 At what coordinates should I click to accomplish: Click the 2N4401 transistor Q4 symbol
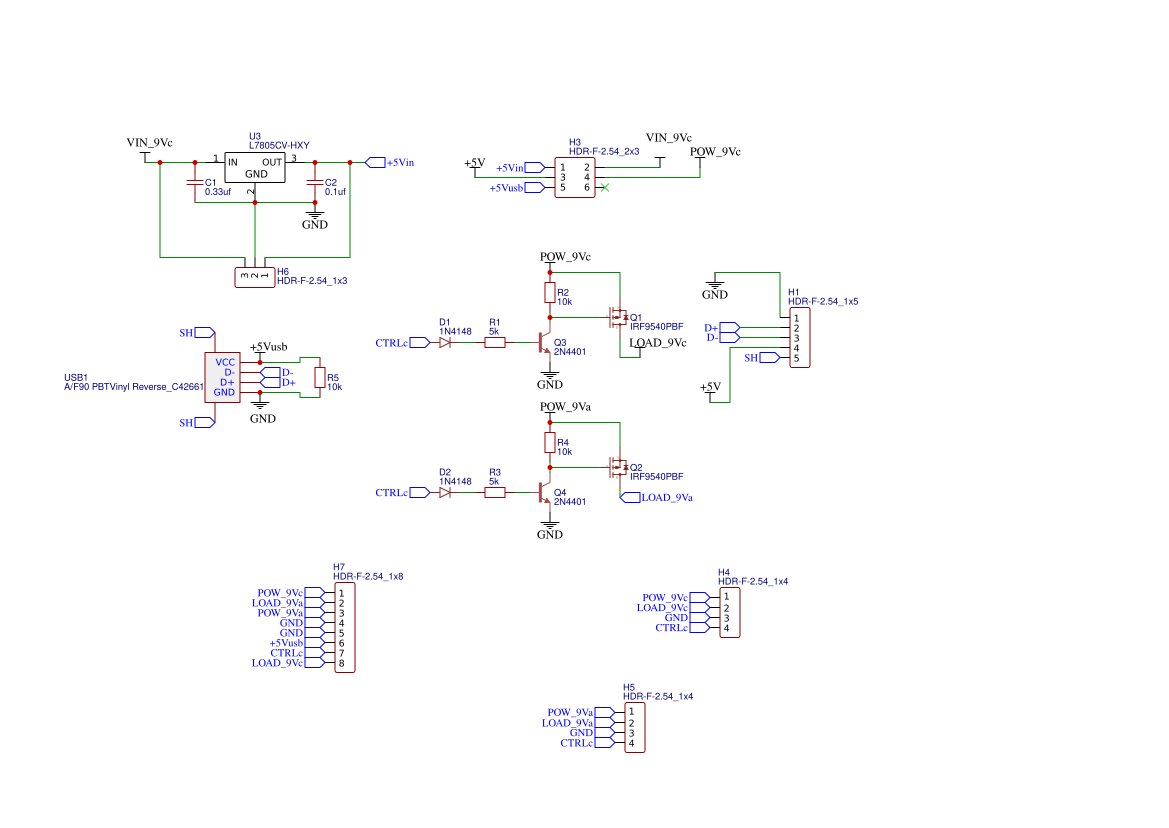click(543, 494)
